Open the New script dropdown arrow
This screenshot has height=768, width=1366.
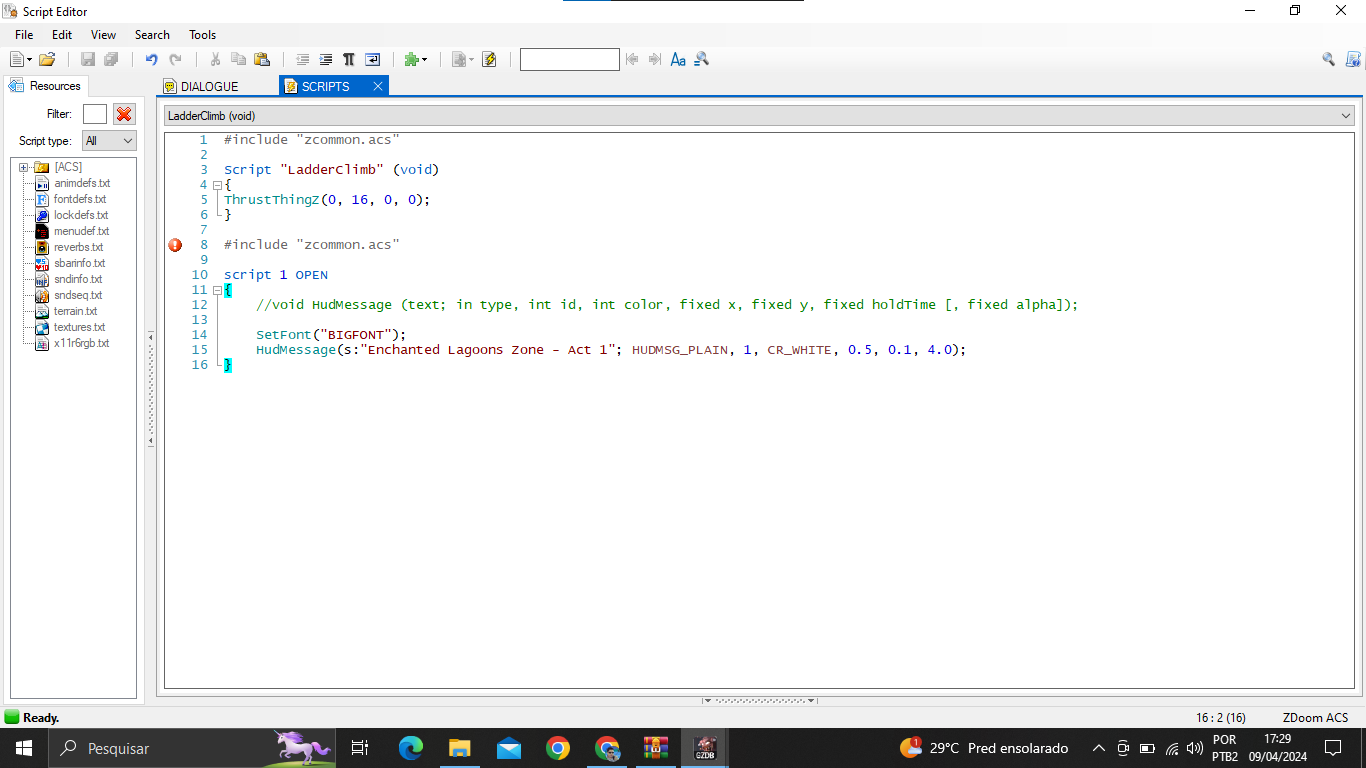29,60
